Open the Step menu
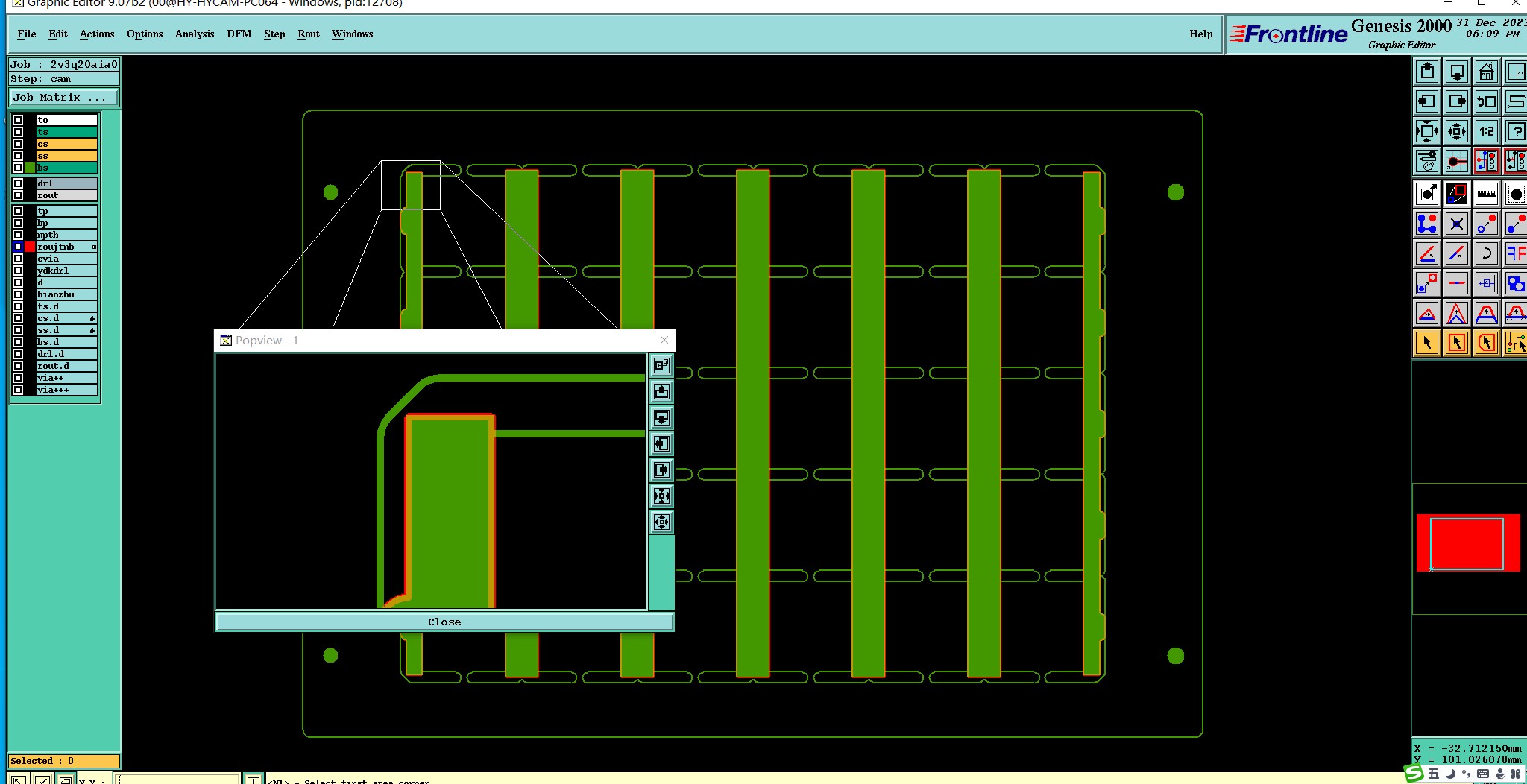1527x784 pixels. (x=274, y=34)
